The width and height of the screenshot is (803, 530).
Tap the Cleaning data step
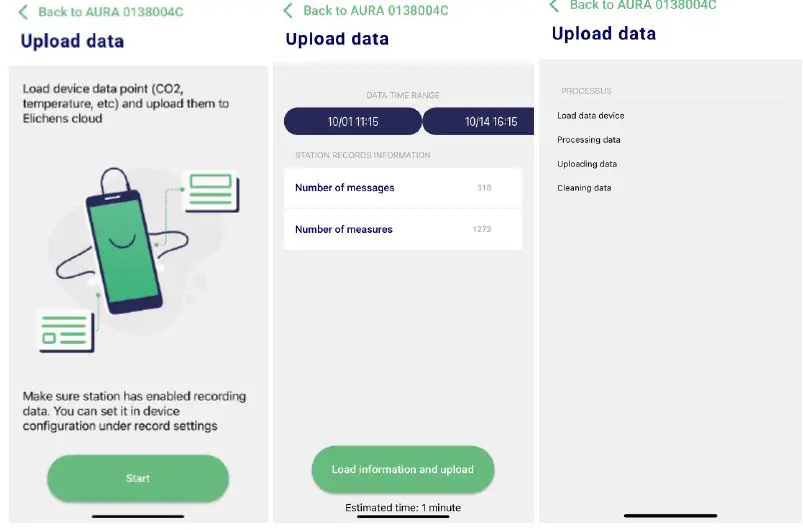[x=584, y=188]
